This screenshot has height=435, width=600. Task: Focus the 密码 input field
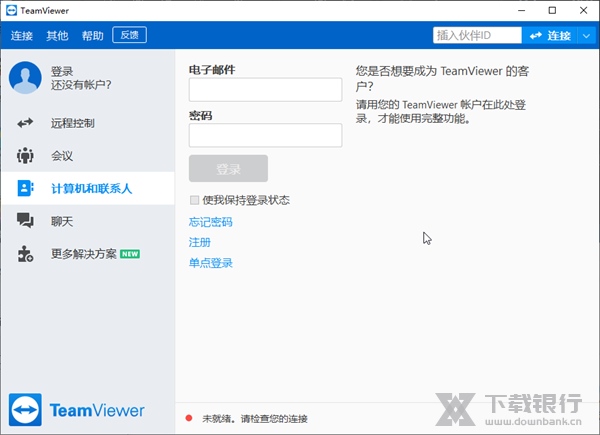[x=266, y=135]
